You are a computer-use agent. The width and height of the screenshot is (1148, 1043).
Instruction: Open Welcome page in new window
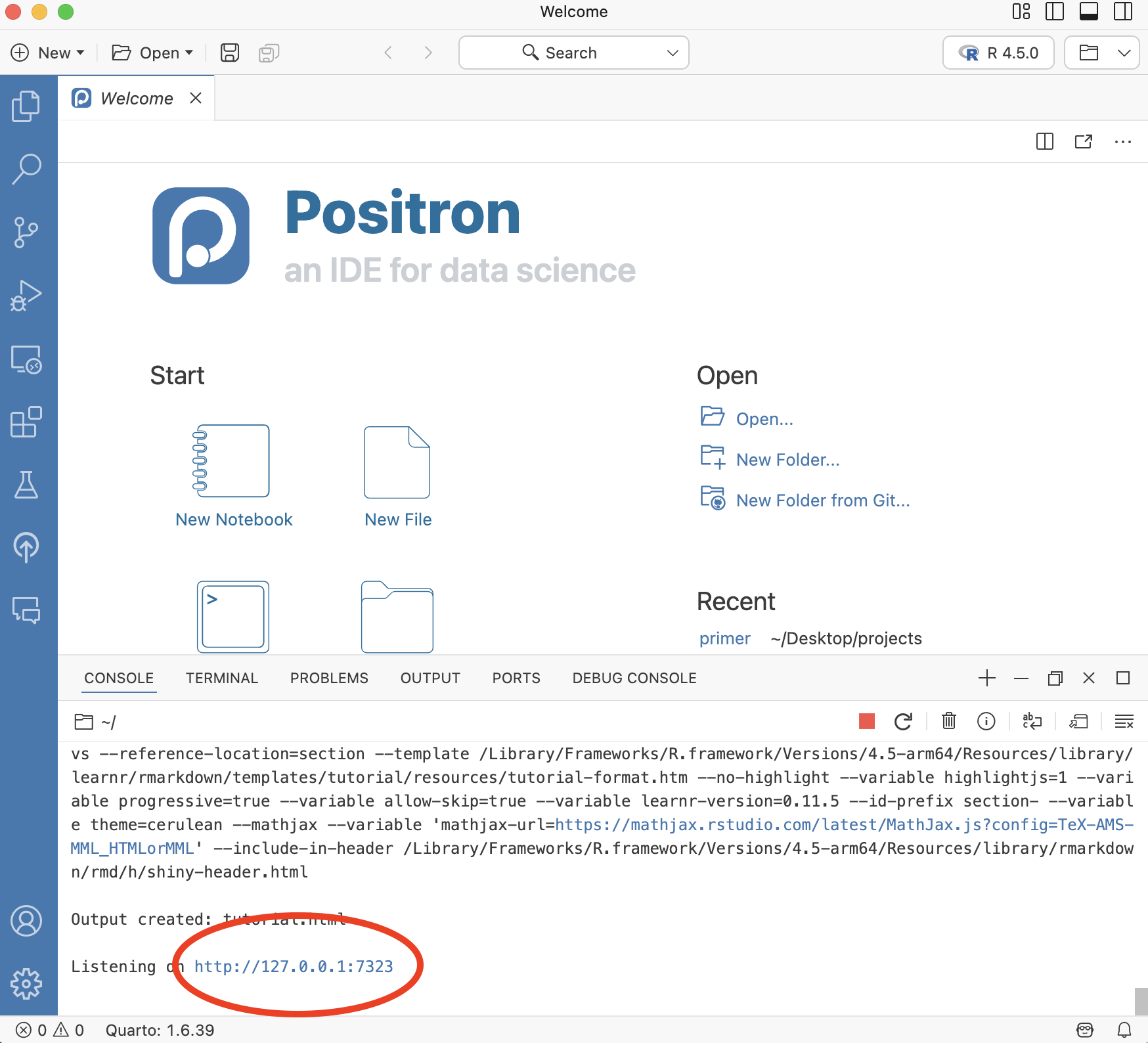tap(1084, 141)
